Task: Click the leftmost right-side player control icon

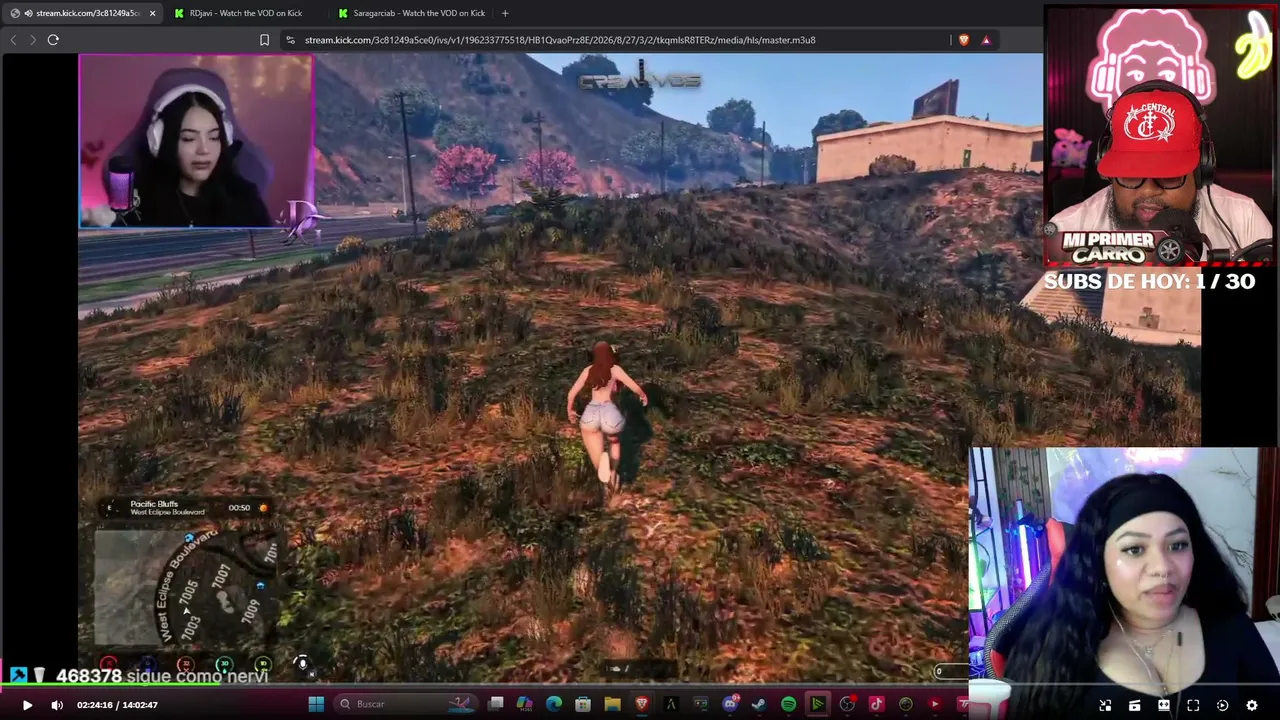Action: pyautogui.click(x=1105, y=705)
